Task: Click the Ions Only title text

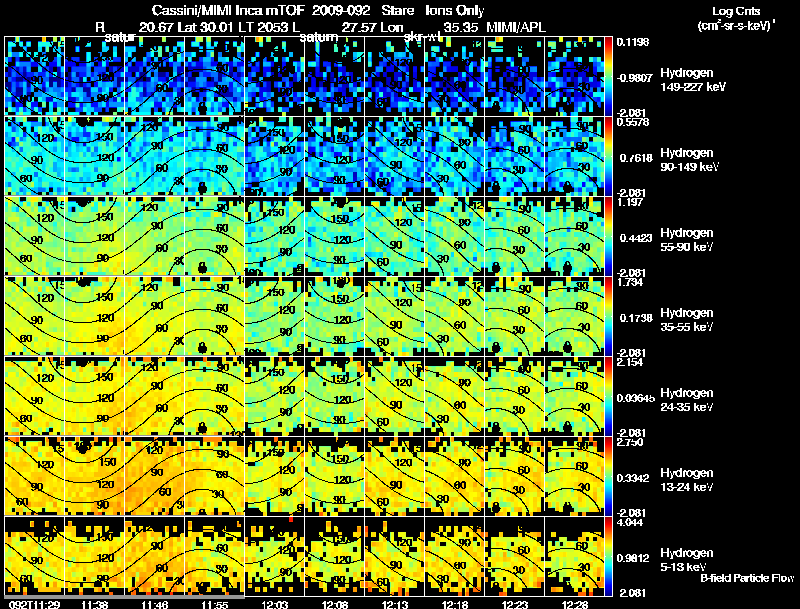Action: point(455,10)
